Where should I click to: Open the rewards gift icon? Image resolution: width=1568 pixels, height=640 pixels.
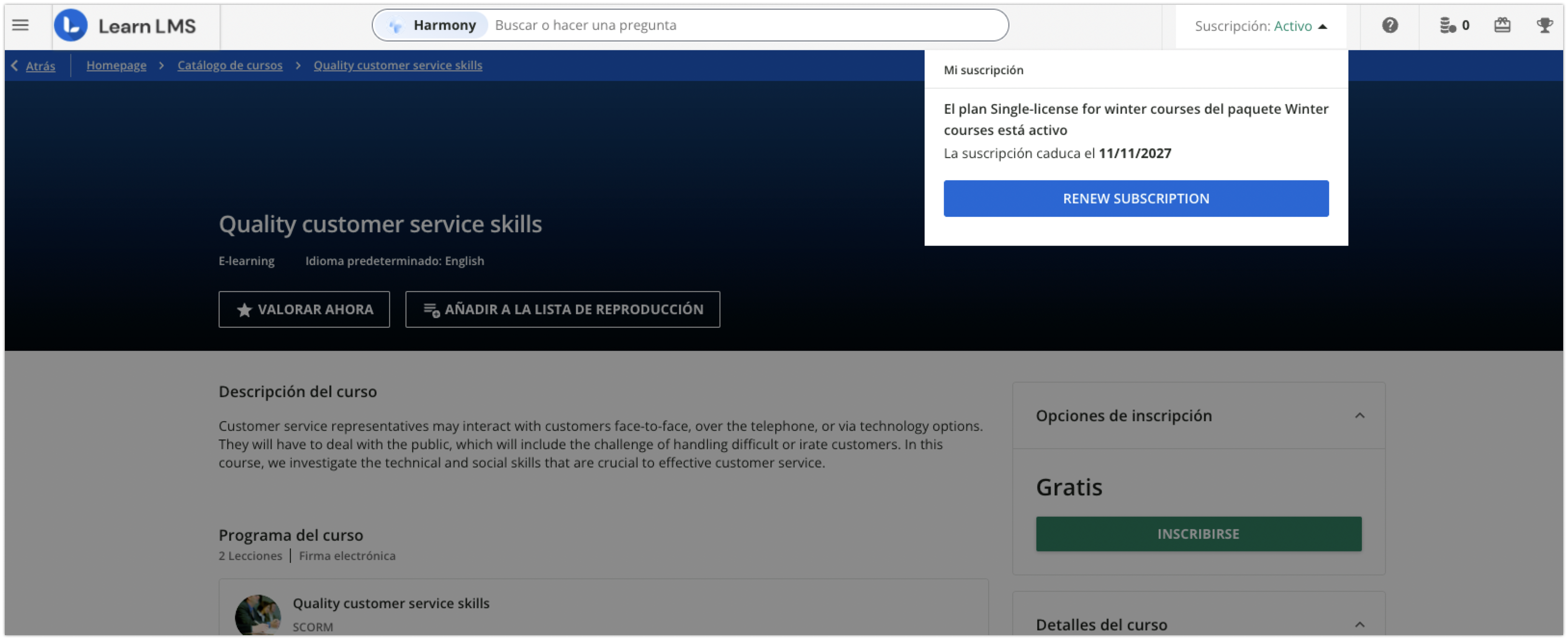tap(1502, 25)
